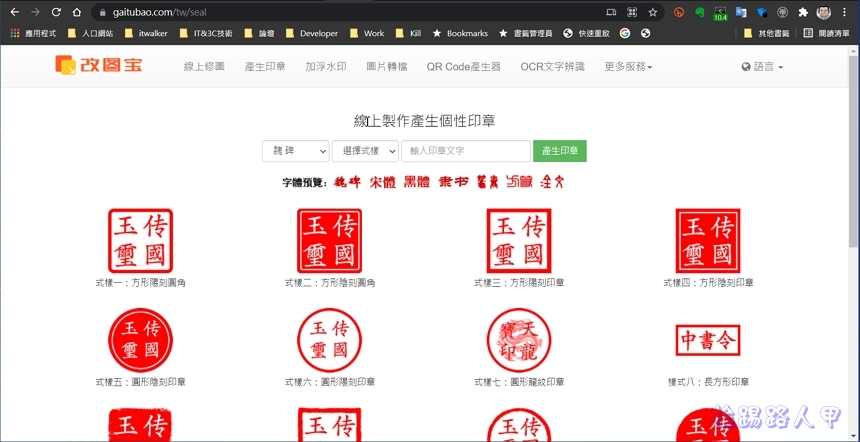860x442 pixels.
Task: Open QR Code產生器 in navigation bar
Action: point(463,67)
